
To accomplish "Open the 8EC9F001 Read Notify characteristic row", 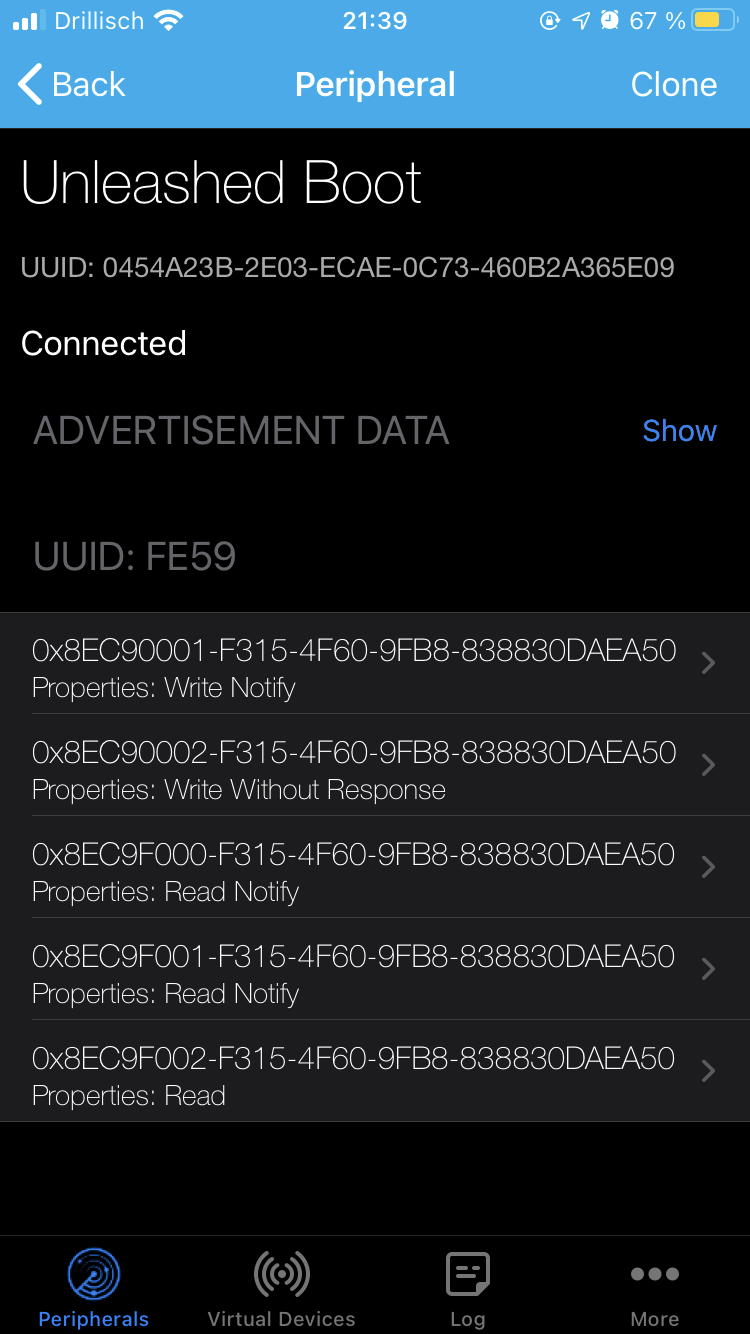I will (x=354, y=969).
